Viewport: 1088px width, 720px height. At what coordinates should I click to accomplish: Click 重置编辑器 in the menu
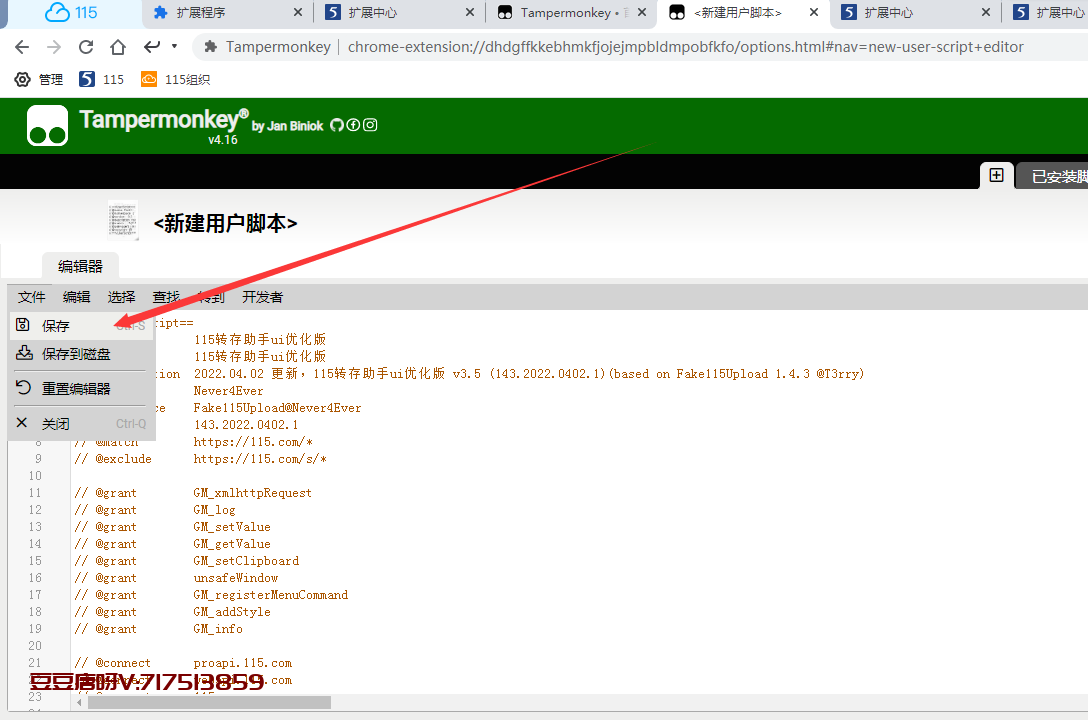click(76, 389)
